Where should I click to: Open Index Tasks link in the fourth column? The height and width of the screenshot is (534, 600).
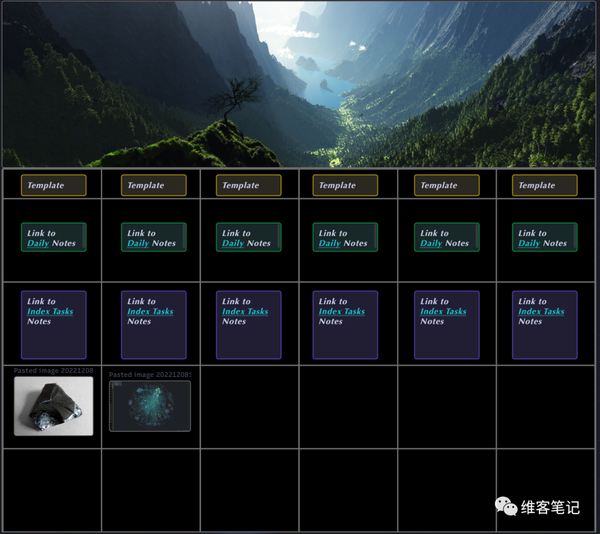(342, 311)
